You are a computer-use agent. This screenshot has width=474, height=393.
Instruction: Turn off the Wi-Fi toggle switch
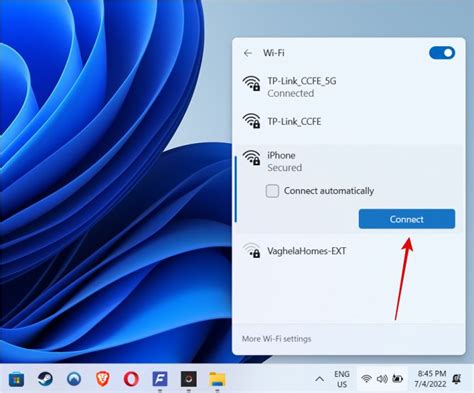click(442, 53)
